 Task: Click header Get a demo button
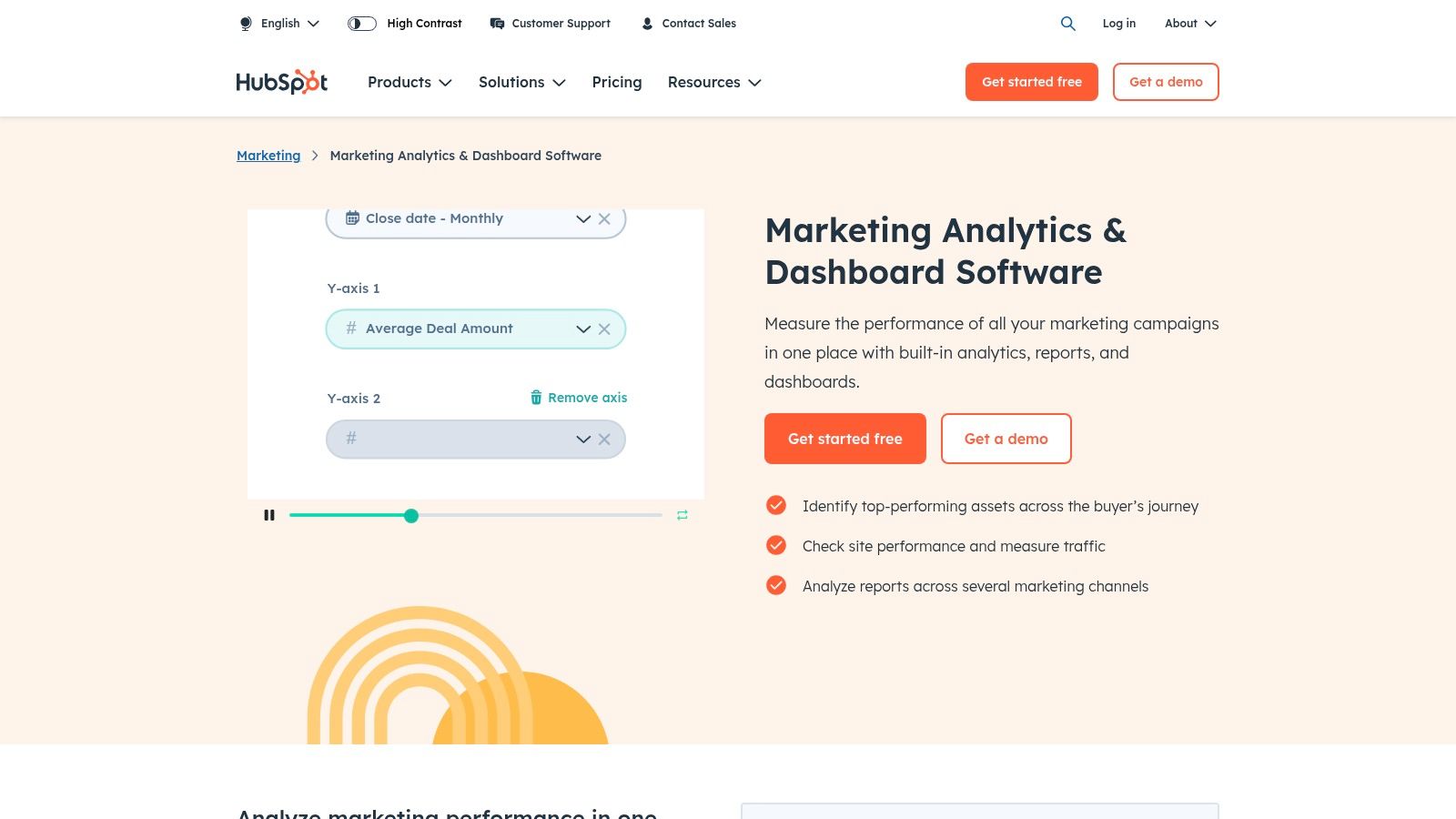(x=1166, y=82)
